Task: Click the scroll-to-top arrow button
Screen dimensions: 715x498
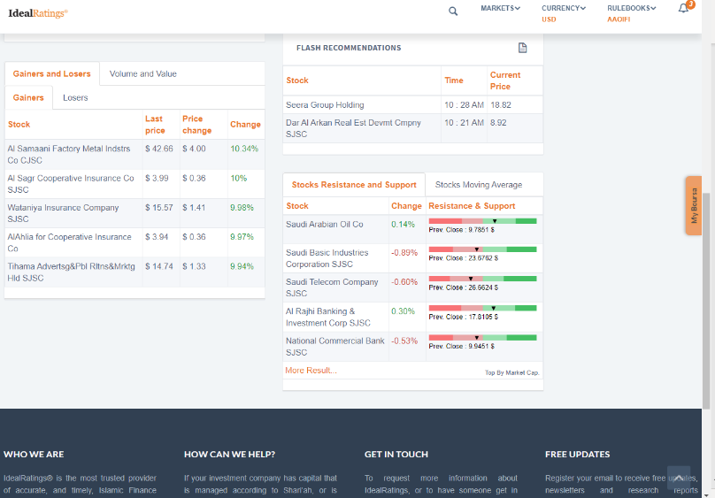Action: click(679, 477)
